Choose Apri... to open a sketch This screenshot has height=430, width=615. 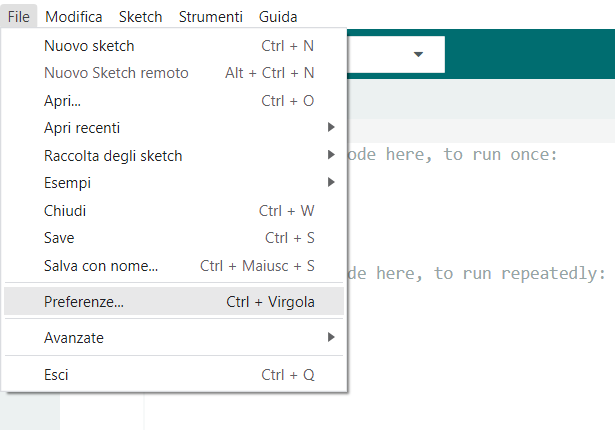pos(174,101)
